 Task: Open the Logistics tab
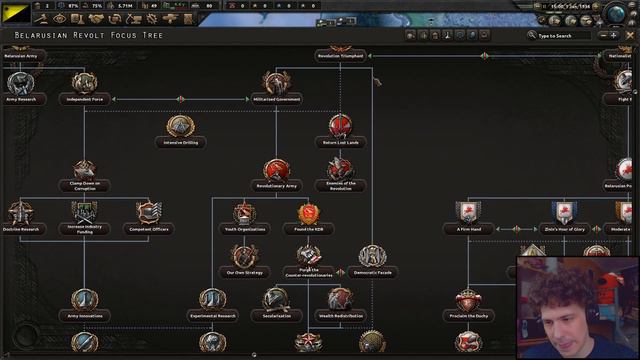[x=188, y=18]
